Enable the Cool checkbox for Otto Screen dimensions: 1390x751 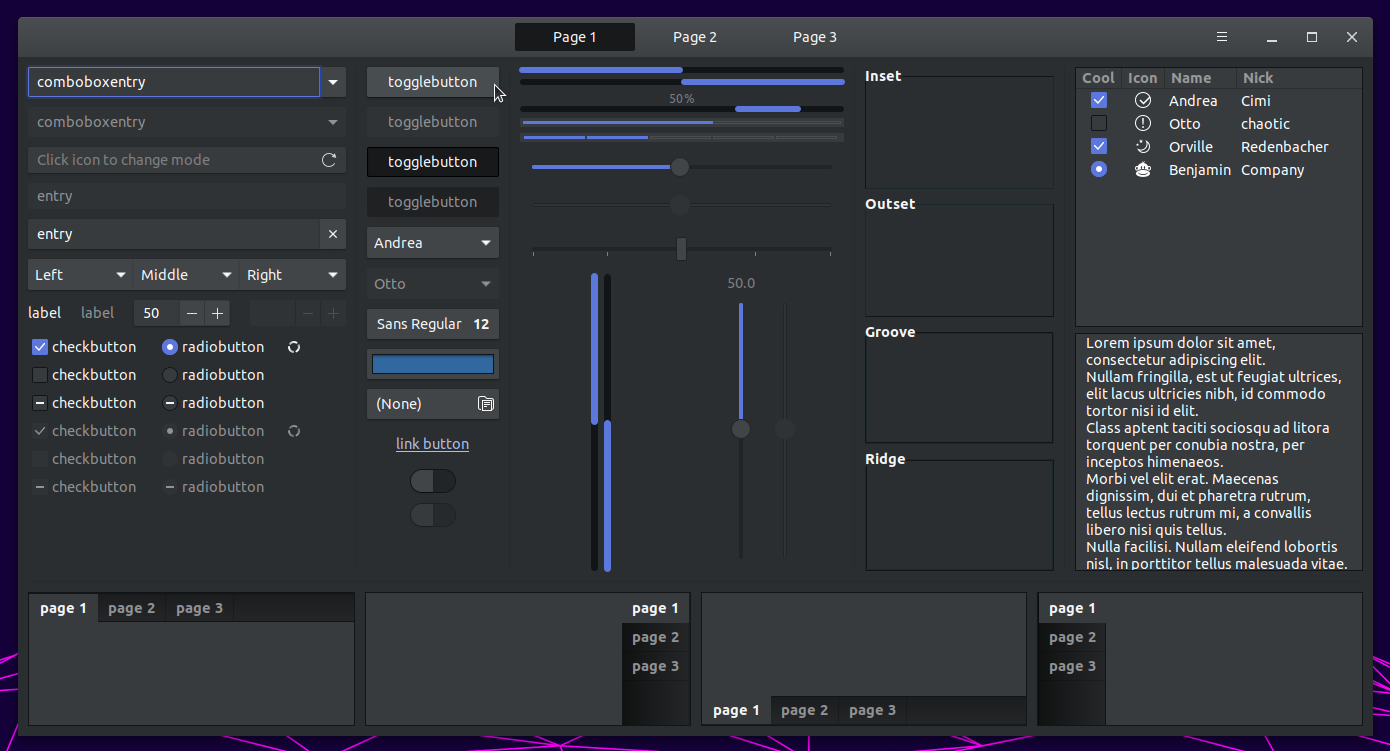pyautogui.click(x=1098, y=123)
